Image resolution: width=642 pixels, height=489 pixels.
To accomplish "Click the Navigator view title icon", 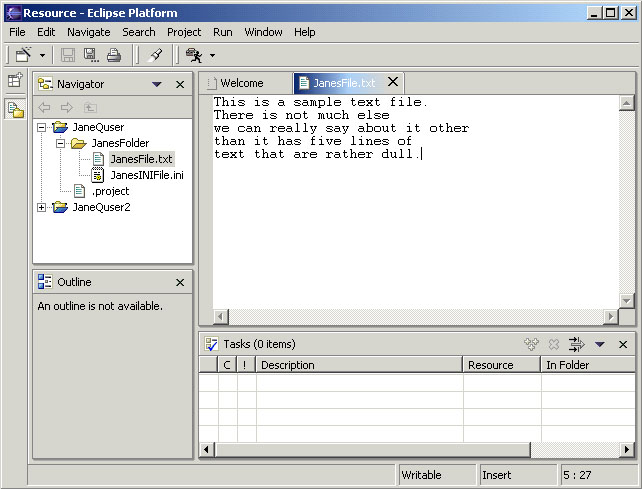I will [x=45, y=84].
